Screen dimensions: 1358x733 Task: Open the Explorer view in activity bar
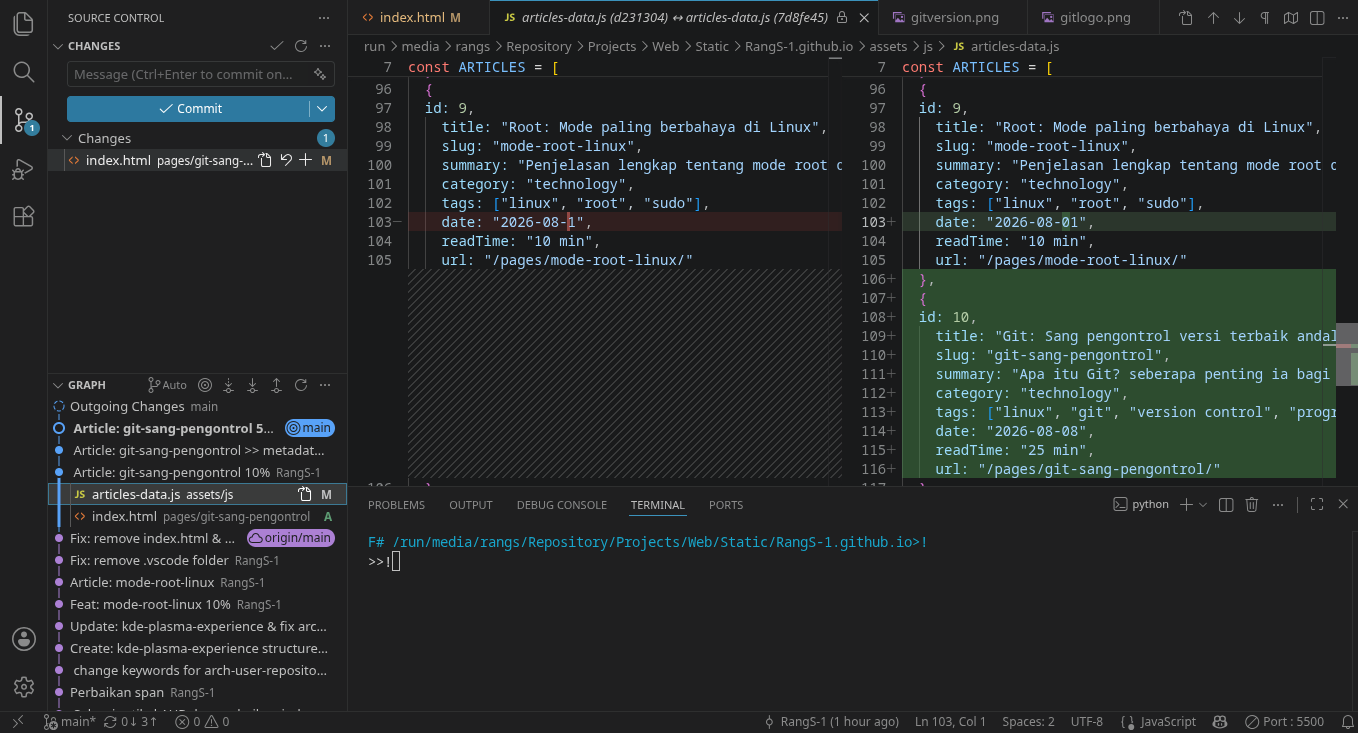pos(23,24)
